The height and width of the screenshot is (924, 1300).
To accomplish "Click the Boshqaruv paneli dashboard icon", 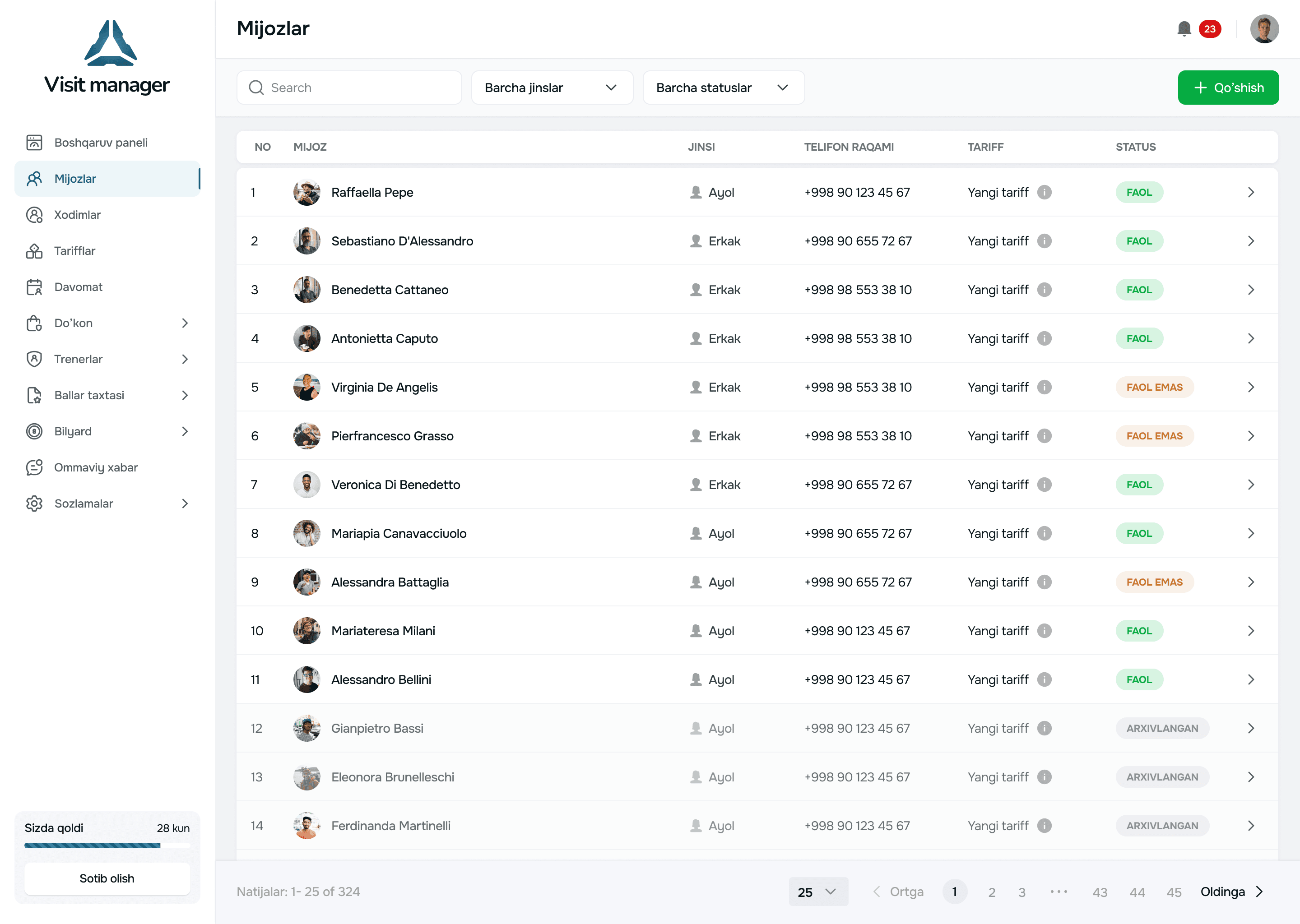I will (34, 142).
